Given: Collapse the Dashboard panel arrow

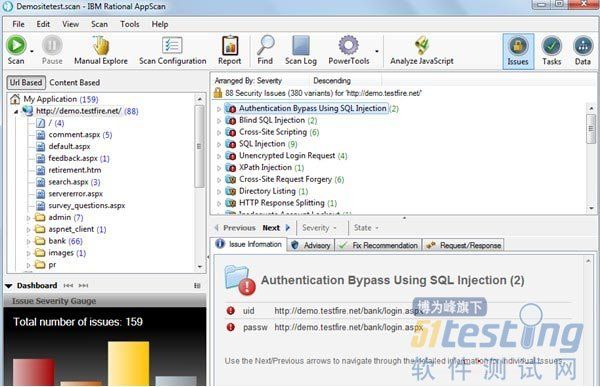Looking at the screenshot, I should 9,286.
